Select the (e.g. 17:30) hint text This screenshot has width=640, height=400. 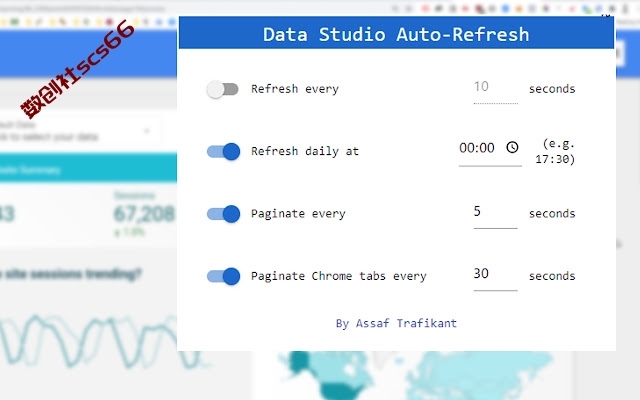tap(555, 151)
